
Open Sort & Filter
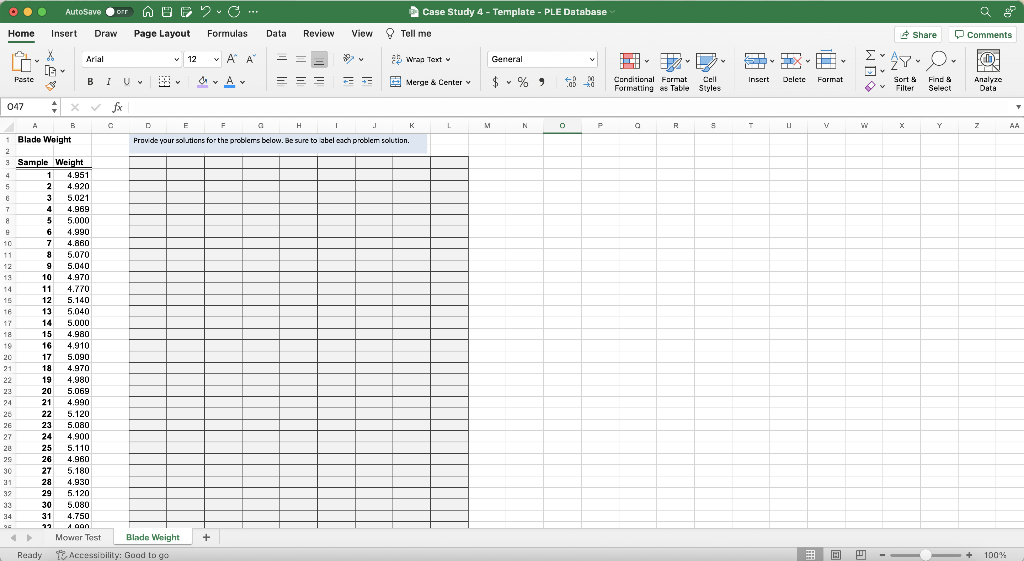(x=904, y=71)
